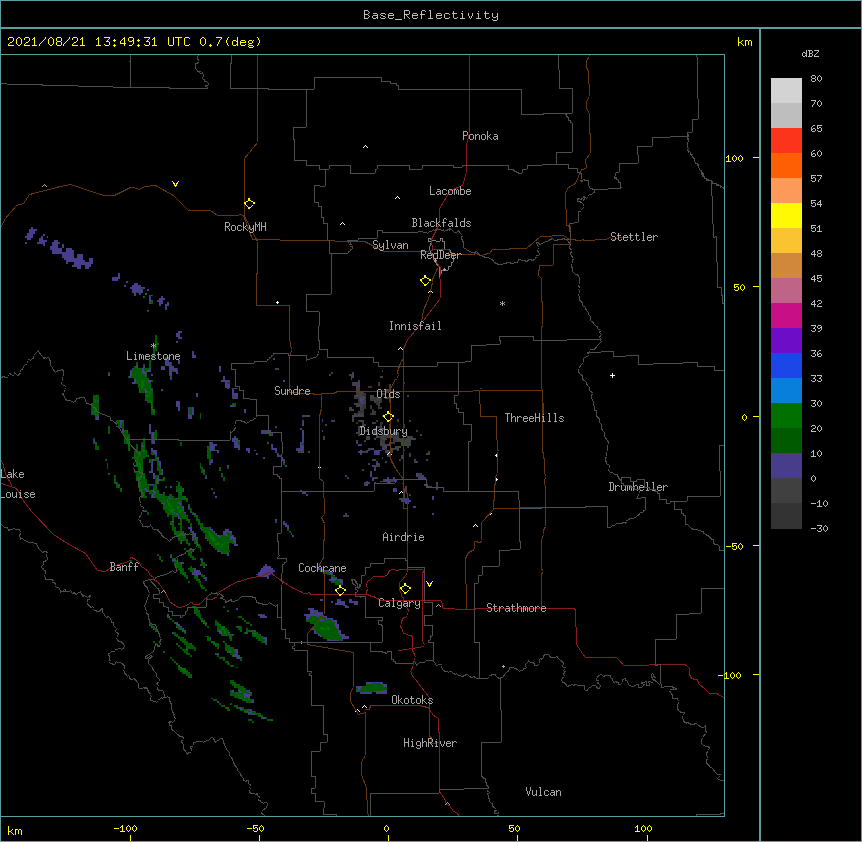Click the RockyMH label
This screenshot has height=842, width=862.
pos(245,227)
